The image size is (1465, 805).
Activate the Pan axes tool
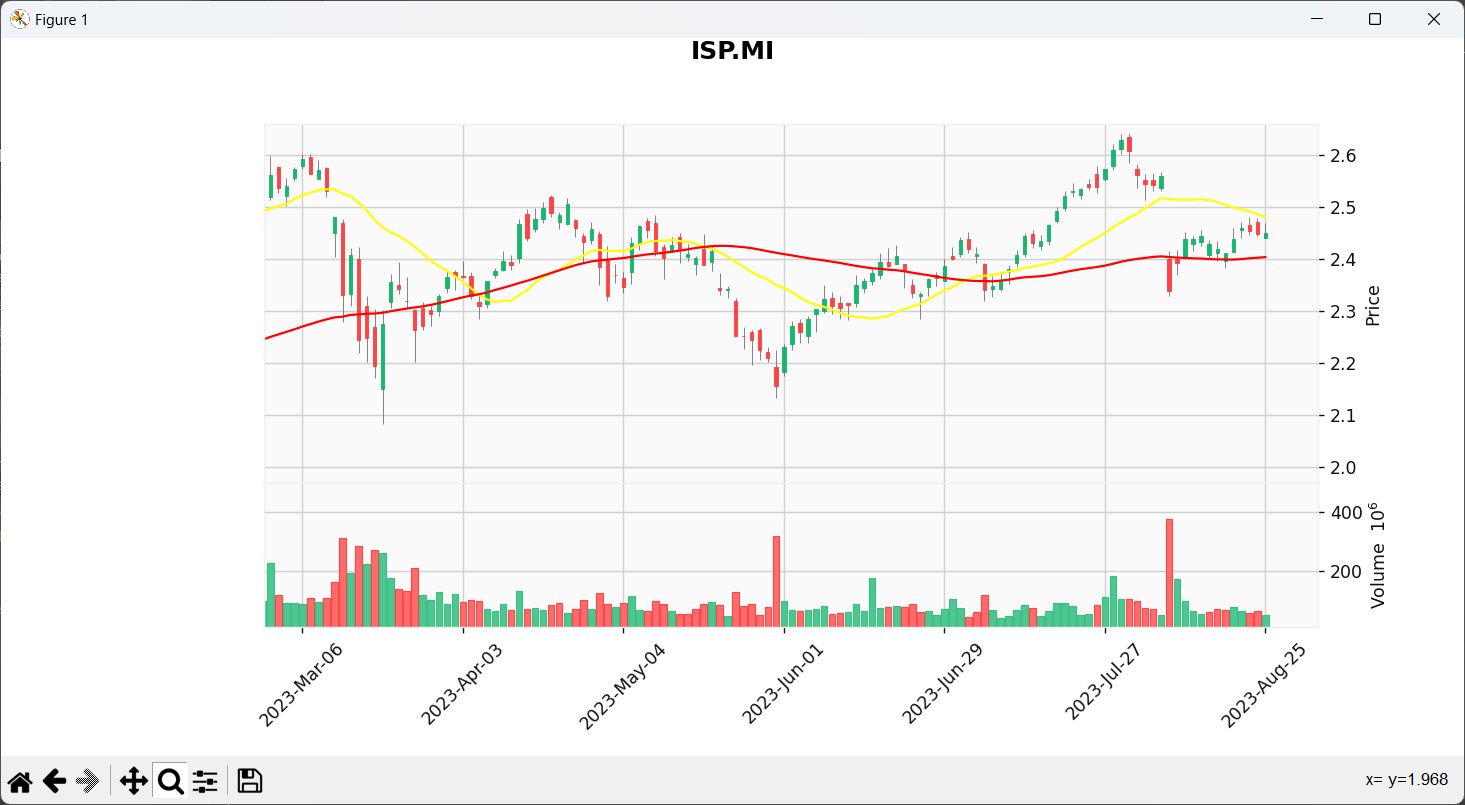(x=133, y=781)
